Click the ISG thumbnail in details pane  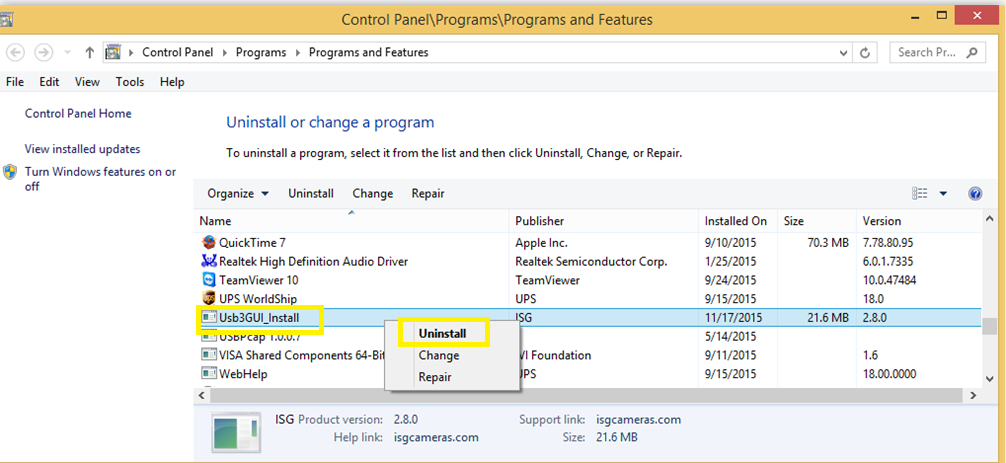click(236, 433)
